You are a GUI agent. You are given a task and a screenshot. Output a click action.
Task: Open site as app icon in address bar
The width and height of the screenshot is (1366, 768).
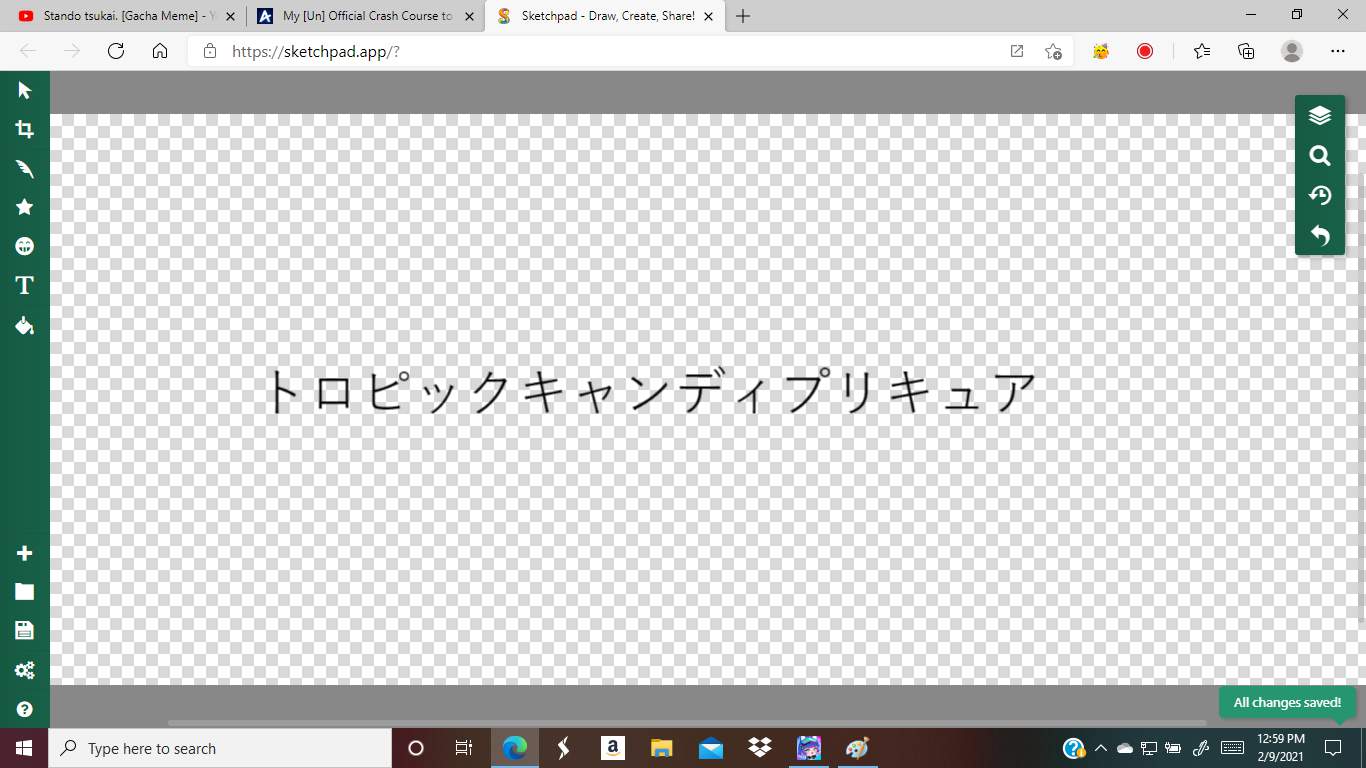(x=1017, y=51)
